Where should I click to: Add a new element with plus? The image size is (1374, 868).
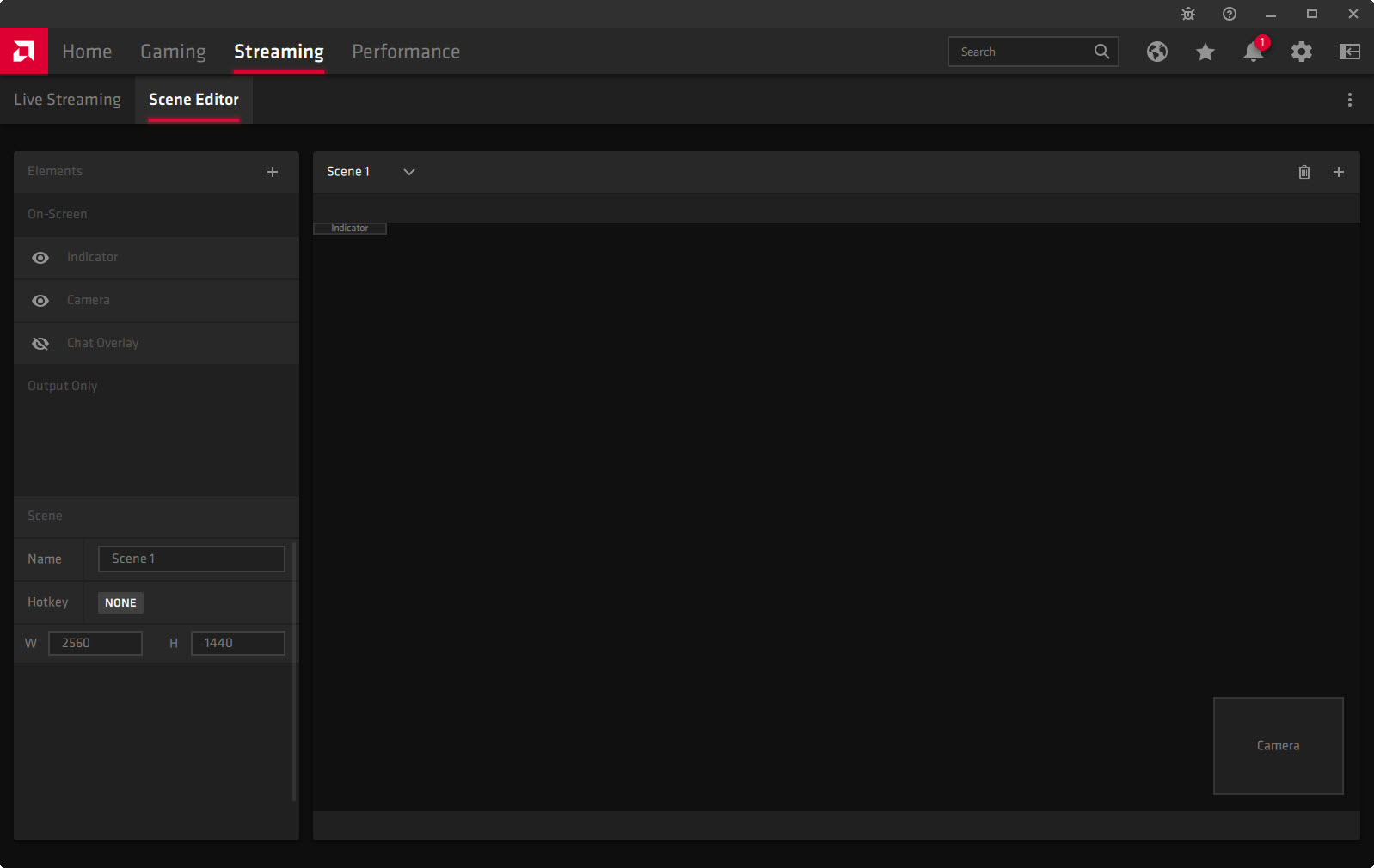pos(273,172)
